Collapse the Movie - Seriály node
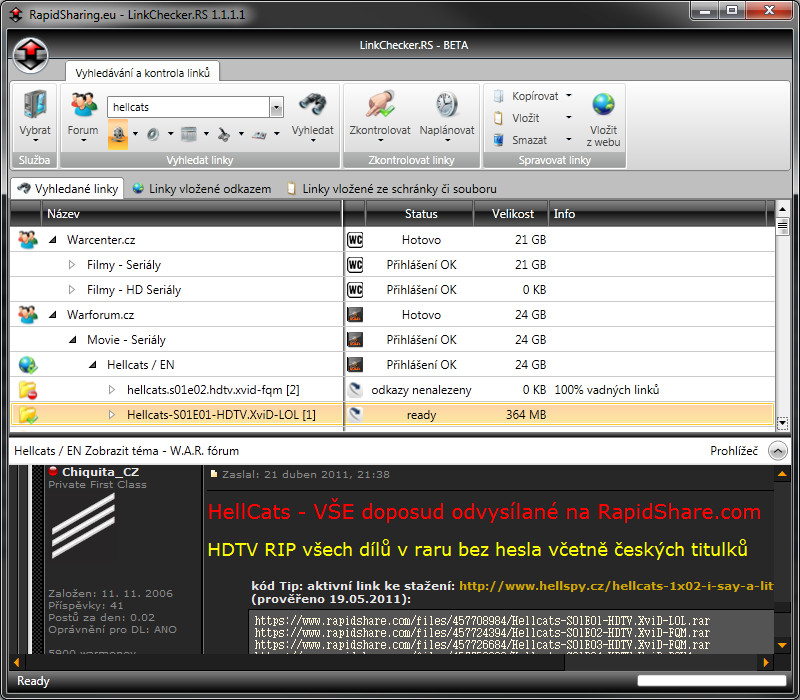This screenshot has height=700, width=800. point(73,339)
